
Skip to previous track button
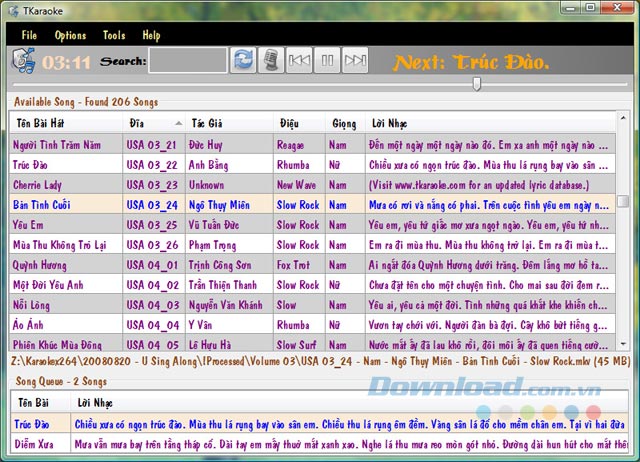click(298, 61)
